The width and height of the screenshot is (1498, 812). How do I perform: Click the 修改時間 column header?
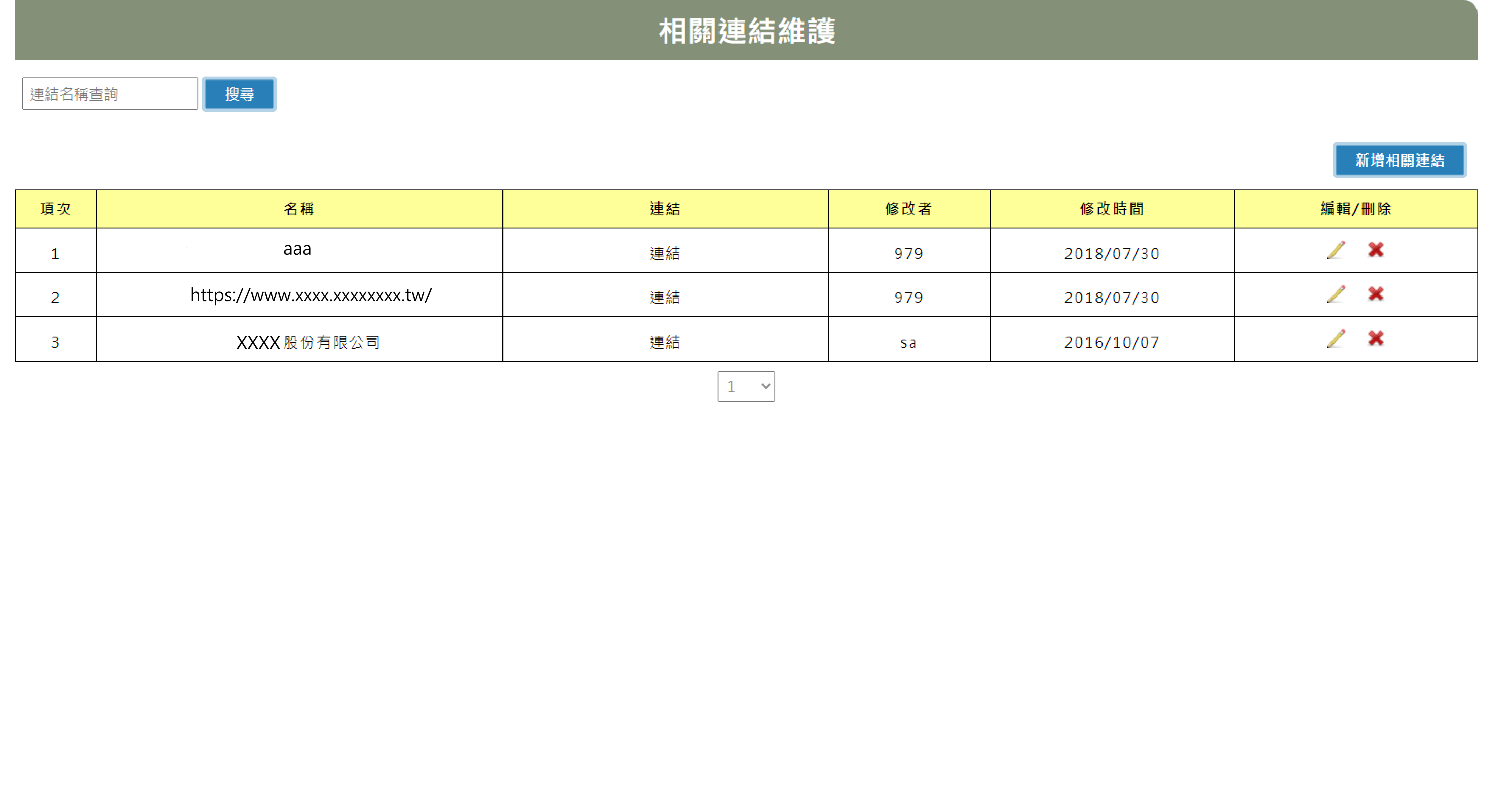click(x=1112, y=209)
